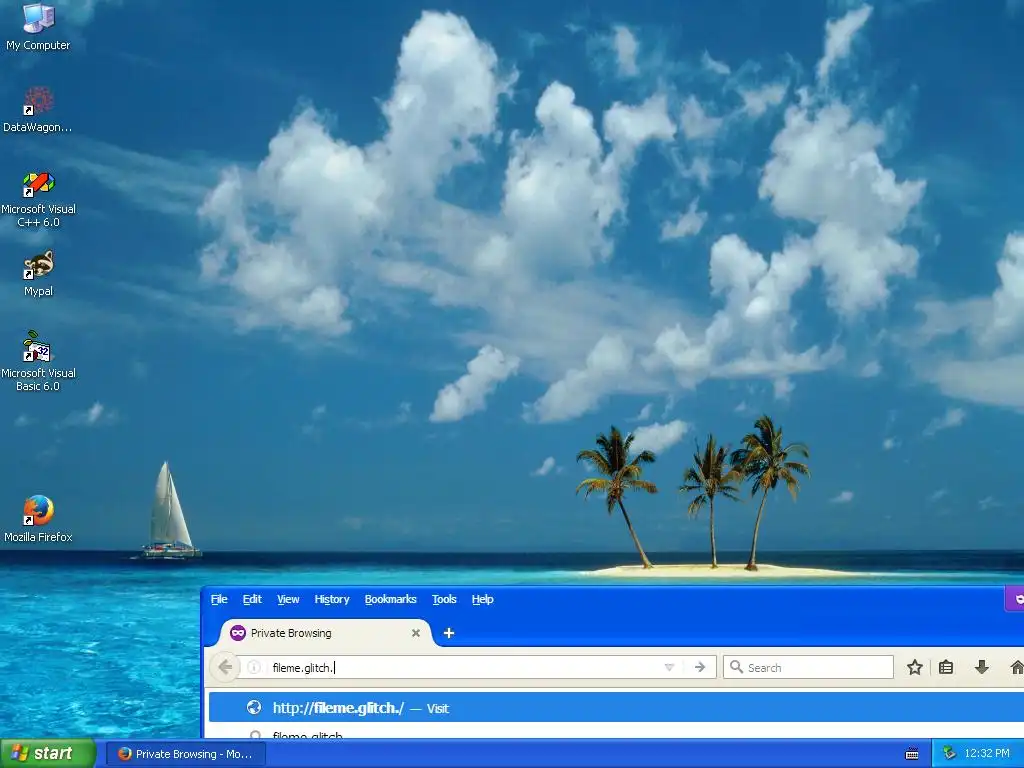Close the Private Browsing tab
The image size is (1024, 768).
[x=415, y=633]
